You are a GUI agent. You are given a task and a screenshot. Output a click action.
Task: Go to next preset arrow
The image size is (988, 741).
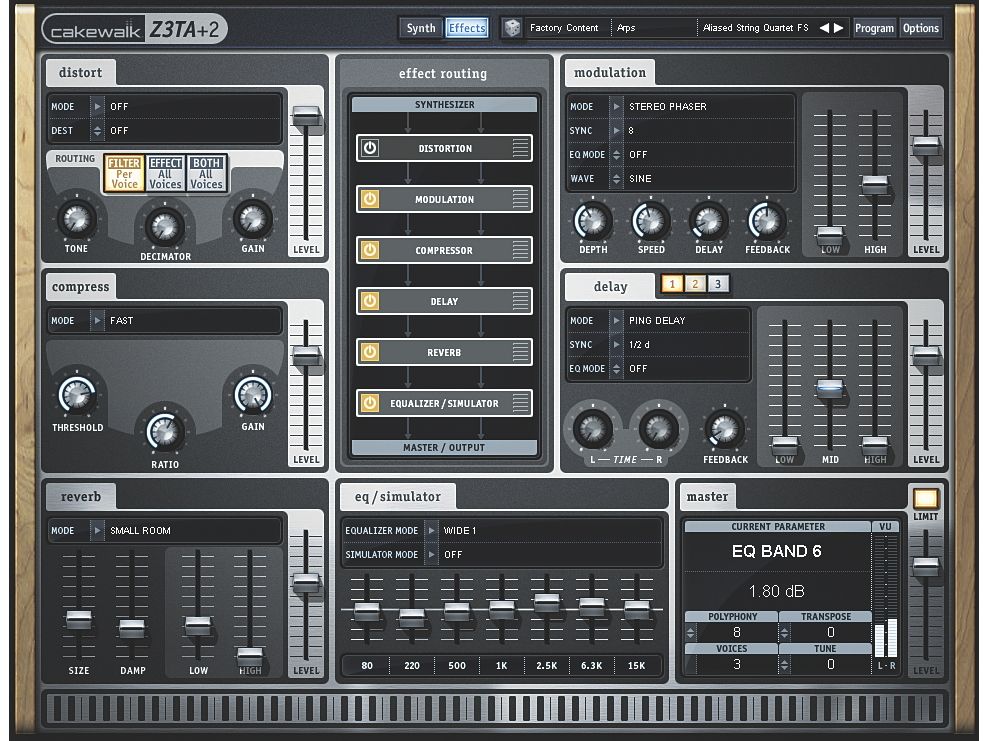point(839,28)
